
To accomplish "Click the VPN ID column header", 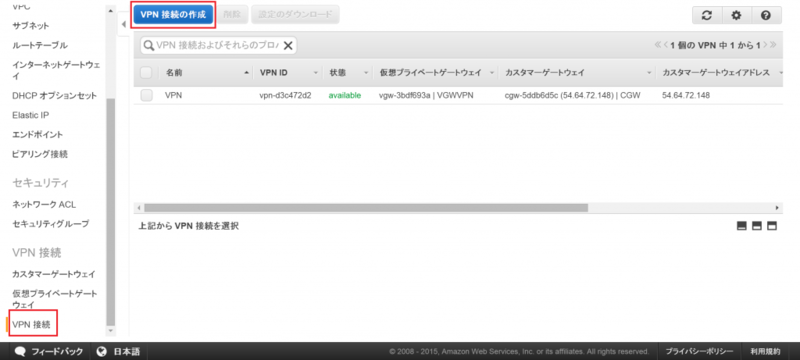I will tap(273, 73).
